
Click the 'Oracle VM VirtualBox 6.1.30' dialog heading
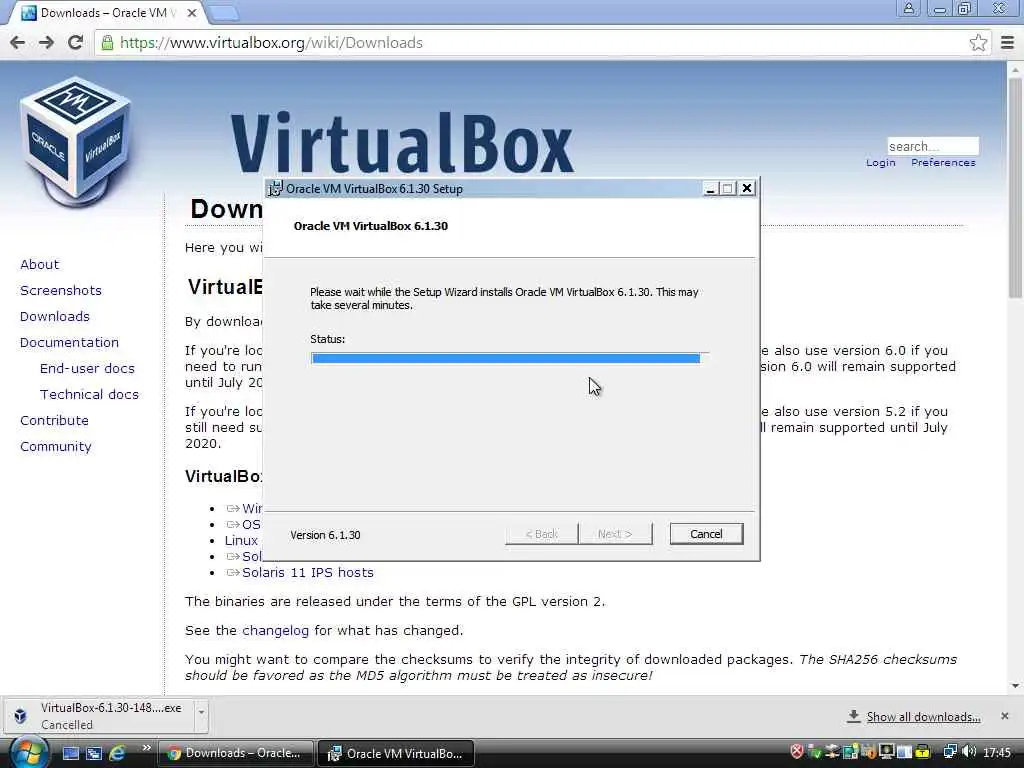371,226
